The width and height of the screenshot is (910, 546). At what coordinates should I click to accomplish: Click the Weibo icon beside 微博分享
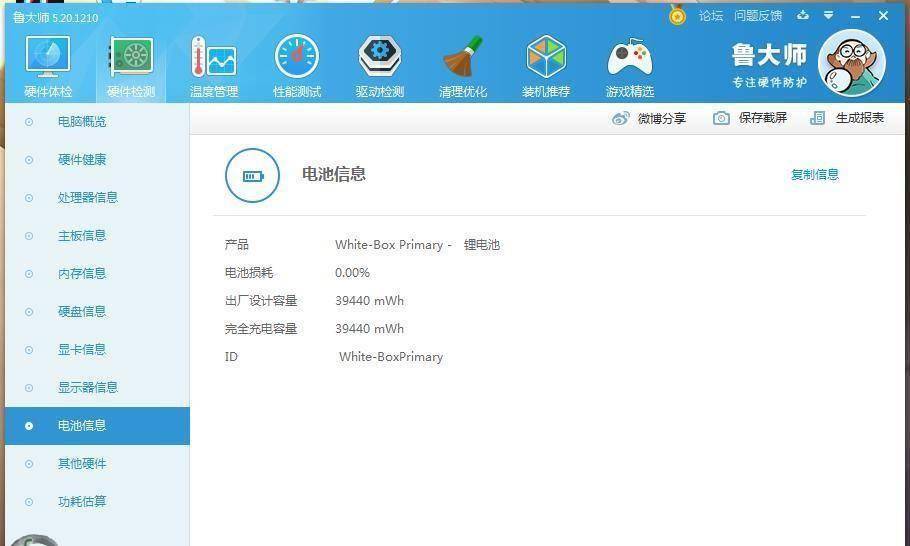[x=620, y=118]
